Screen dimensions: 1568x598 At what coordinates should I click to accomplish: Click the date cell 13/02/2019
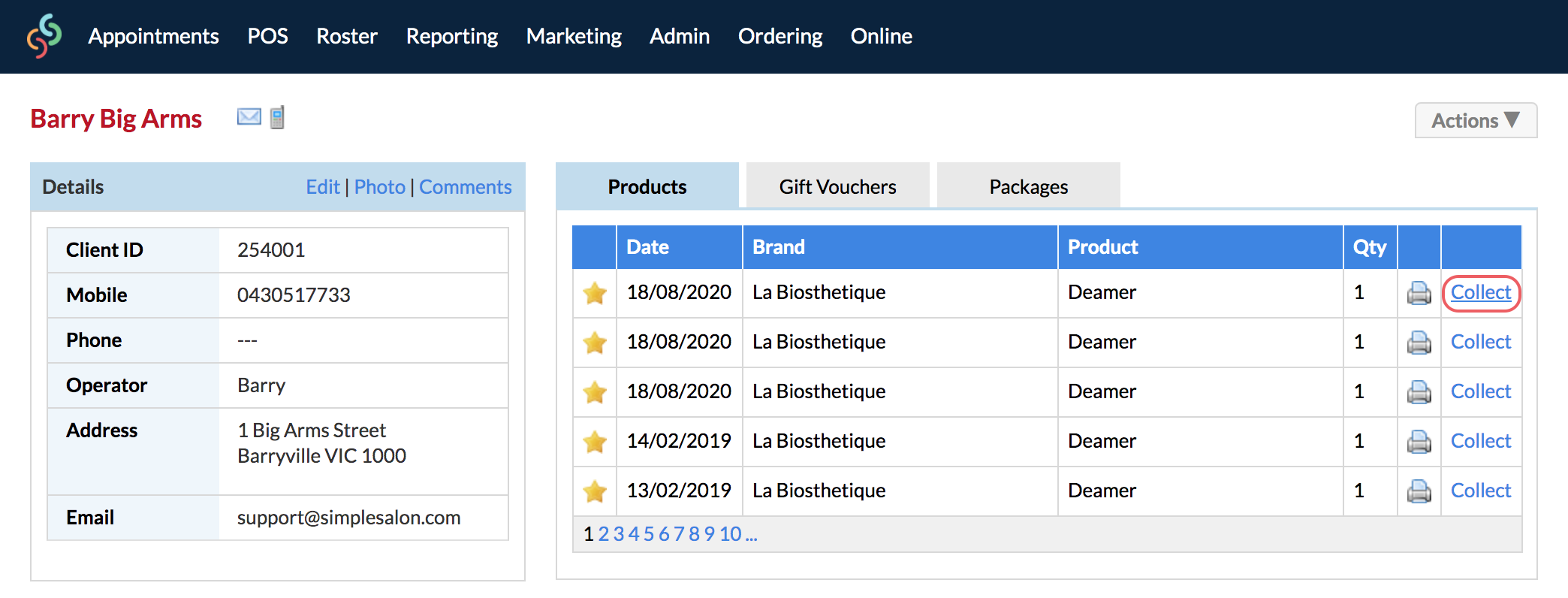coord(679,491)
